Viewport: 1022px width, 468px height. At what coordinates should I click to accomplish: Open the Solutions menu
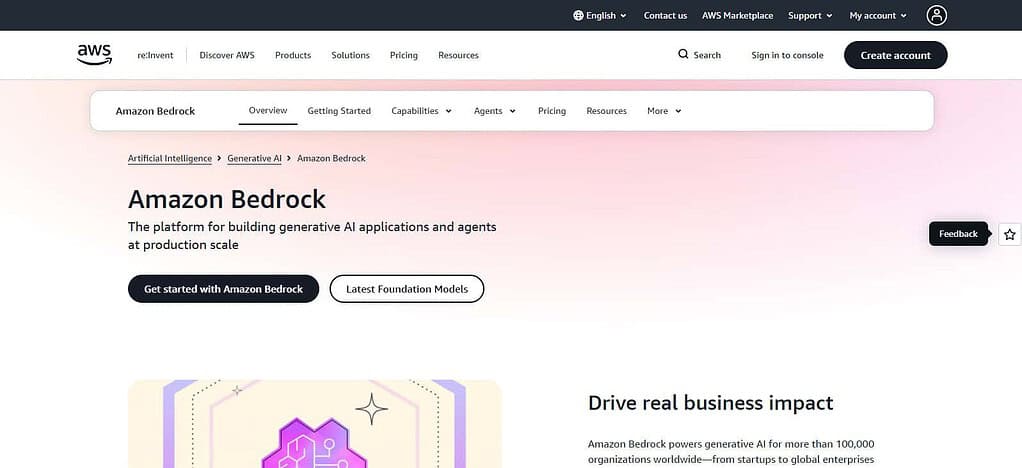point(350,55)
